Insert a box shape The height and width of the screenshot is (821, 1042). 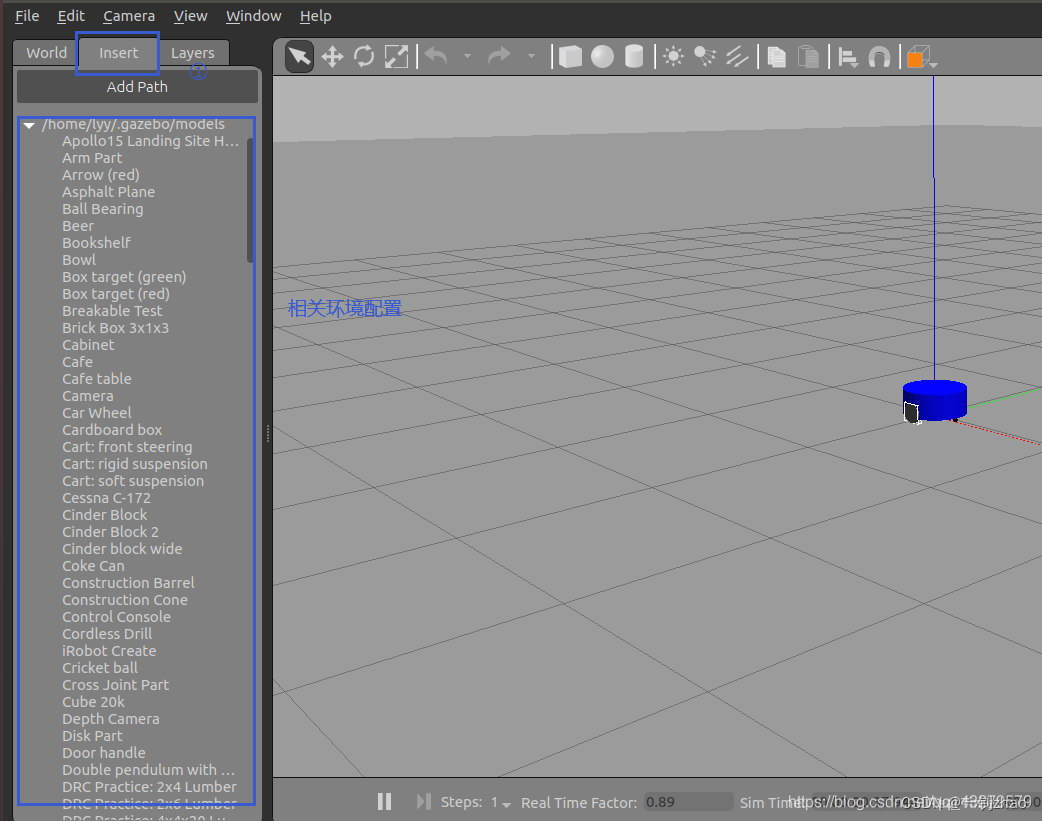pos(570,57)
